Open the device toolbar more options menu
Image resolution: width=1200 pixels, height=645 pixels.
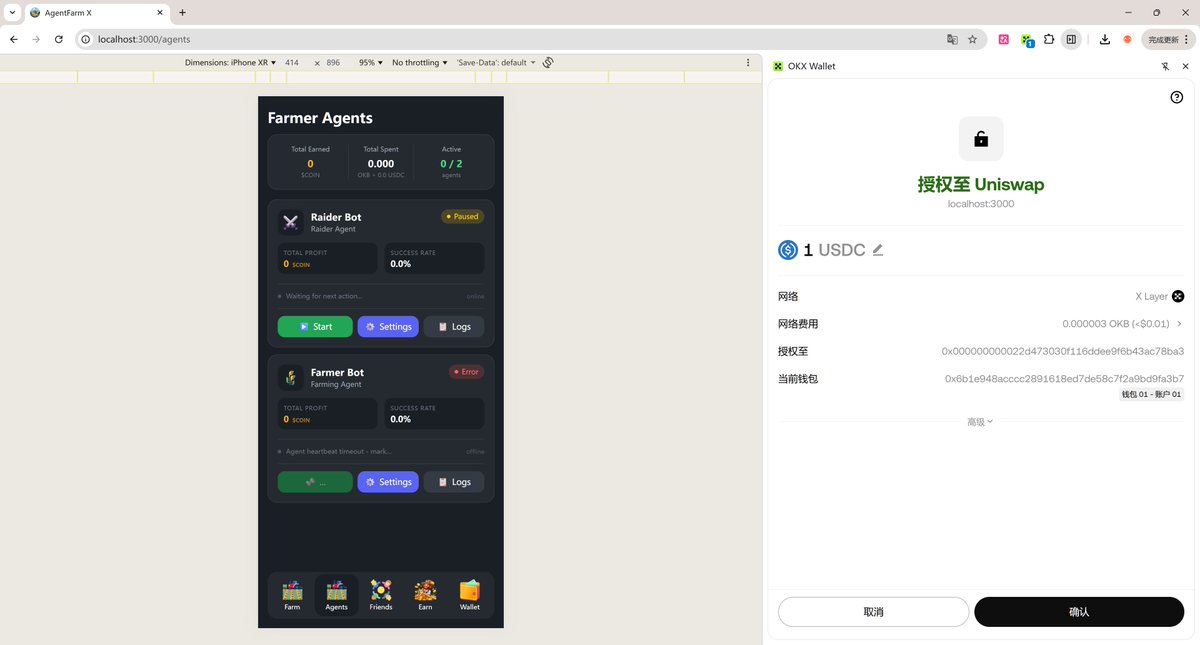click(747, 62)
